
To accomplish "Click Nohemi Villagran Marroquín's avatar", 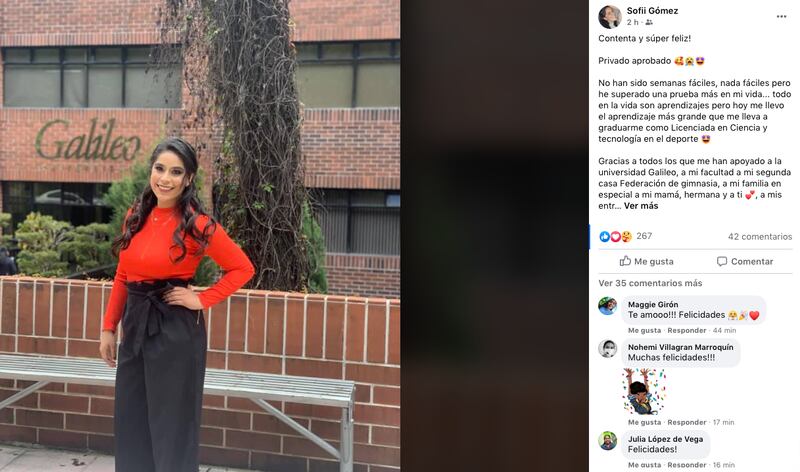I will point(608,349).
